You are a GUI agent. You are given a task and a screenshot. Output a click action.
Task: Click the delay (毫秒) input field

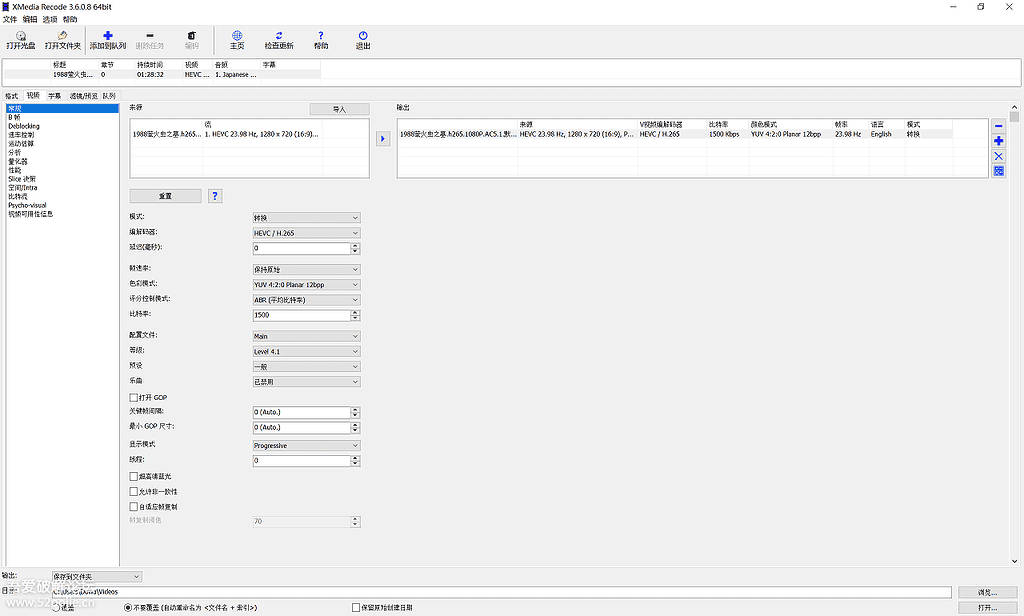click(302, 248)
